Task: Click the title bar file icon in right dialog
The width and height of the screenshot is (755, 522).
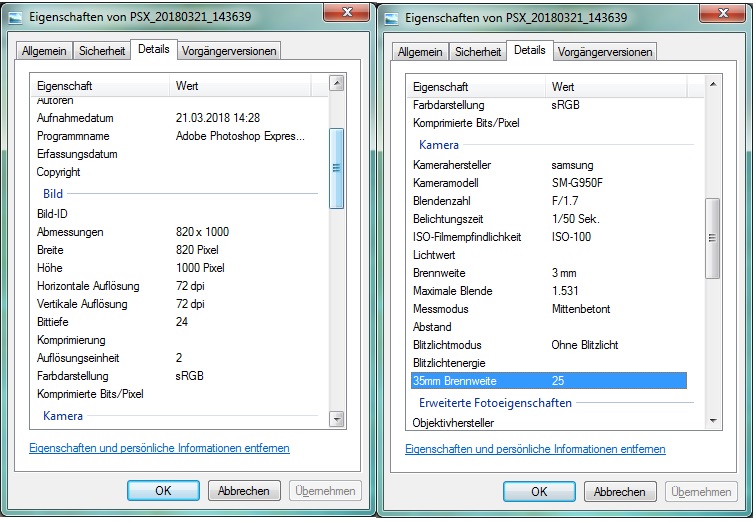Action: pos(390,17)
